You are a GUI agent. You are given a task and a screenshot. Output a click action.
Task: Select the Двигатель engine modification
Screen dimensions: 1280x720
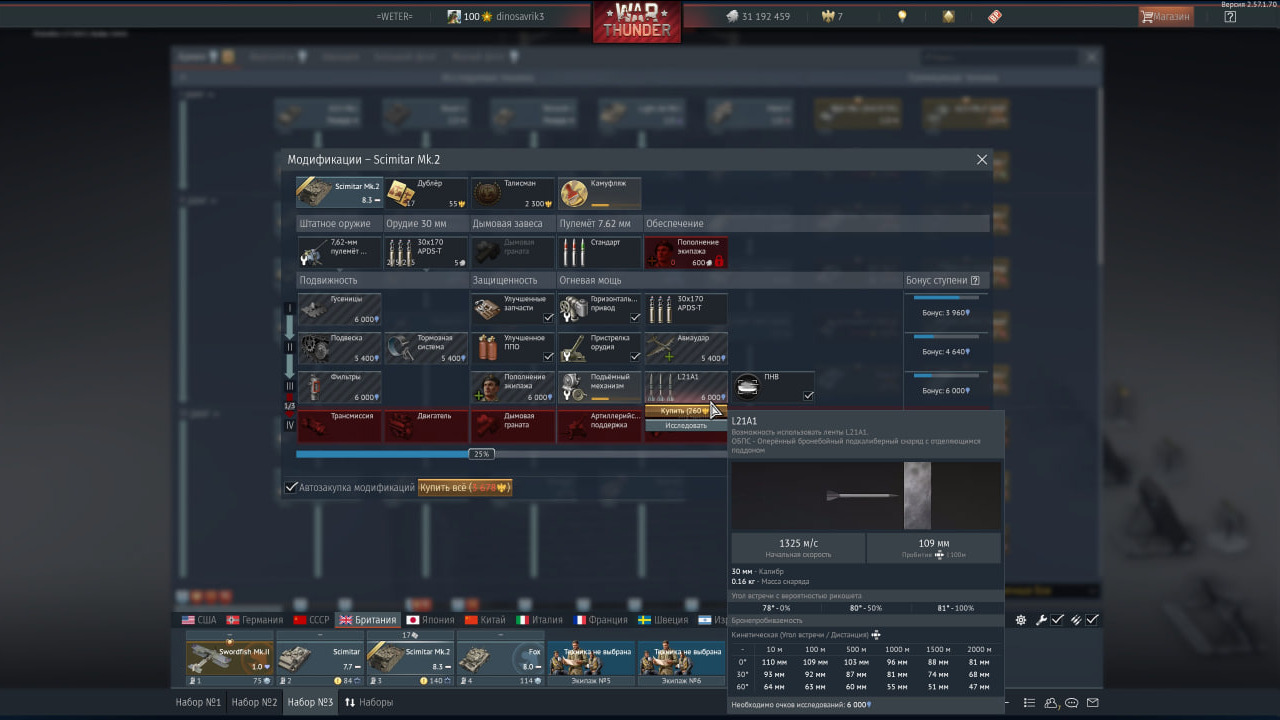click(426, 426)
